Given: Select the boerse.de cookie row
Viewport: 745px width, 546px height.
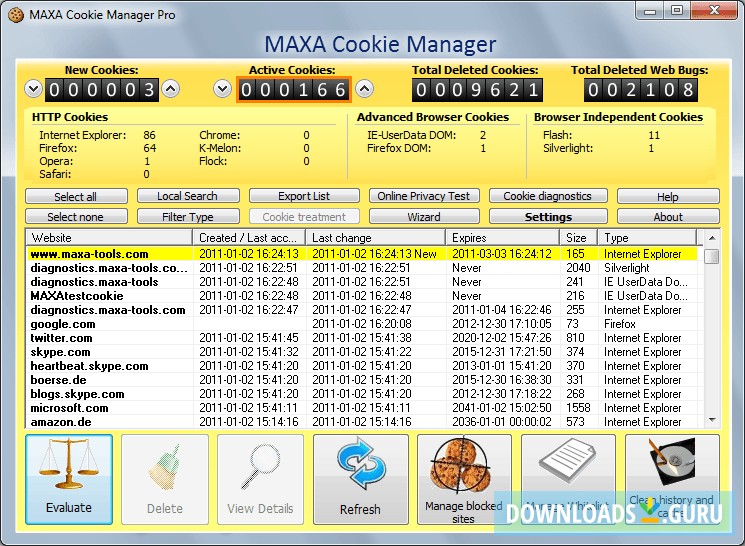Looking at the screenshot, I should coord(362,380).
